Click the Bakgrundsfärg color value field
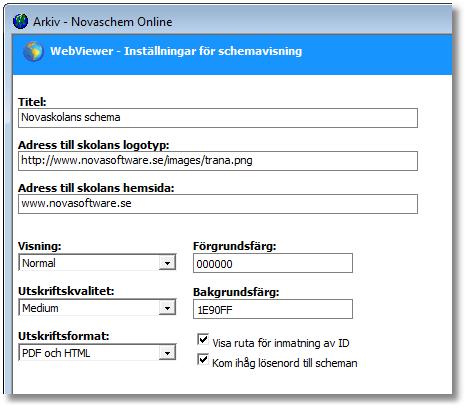 273,309
